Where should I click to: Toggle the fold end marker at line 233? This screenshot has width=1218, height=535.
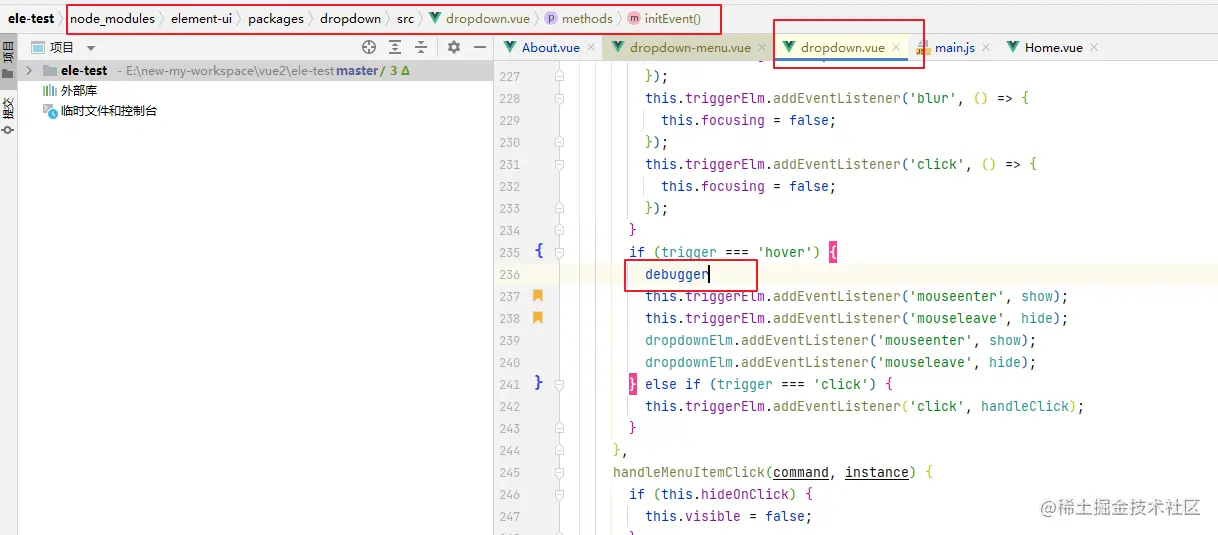click(x=559, y=208)
